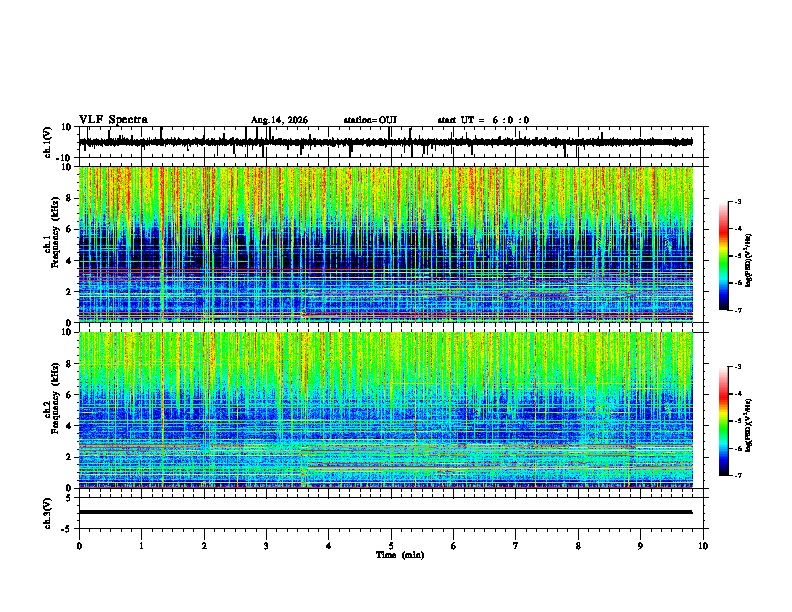Click the ch.1 spectrogram color scale bar
The image size is (792, 612).
click(724, 256)
